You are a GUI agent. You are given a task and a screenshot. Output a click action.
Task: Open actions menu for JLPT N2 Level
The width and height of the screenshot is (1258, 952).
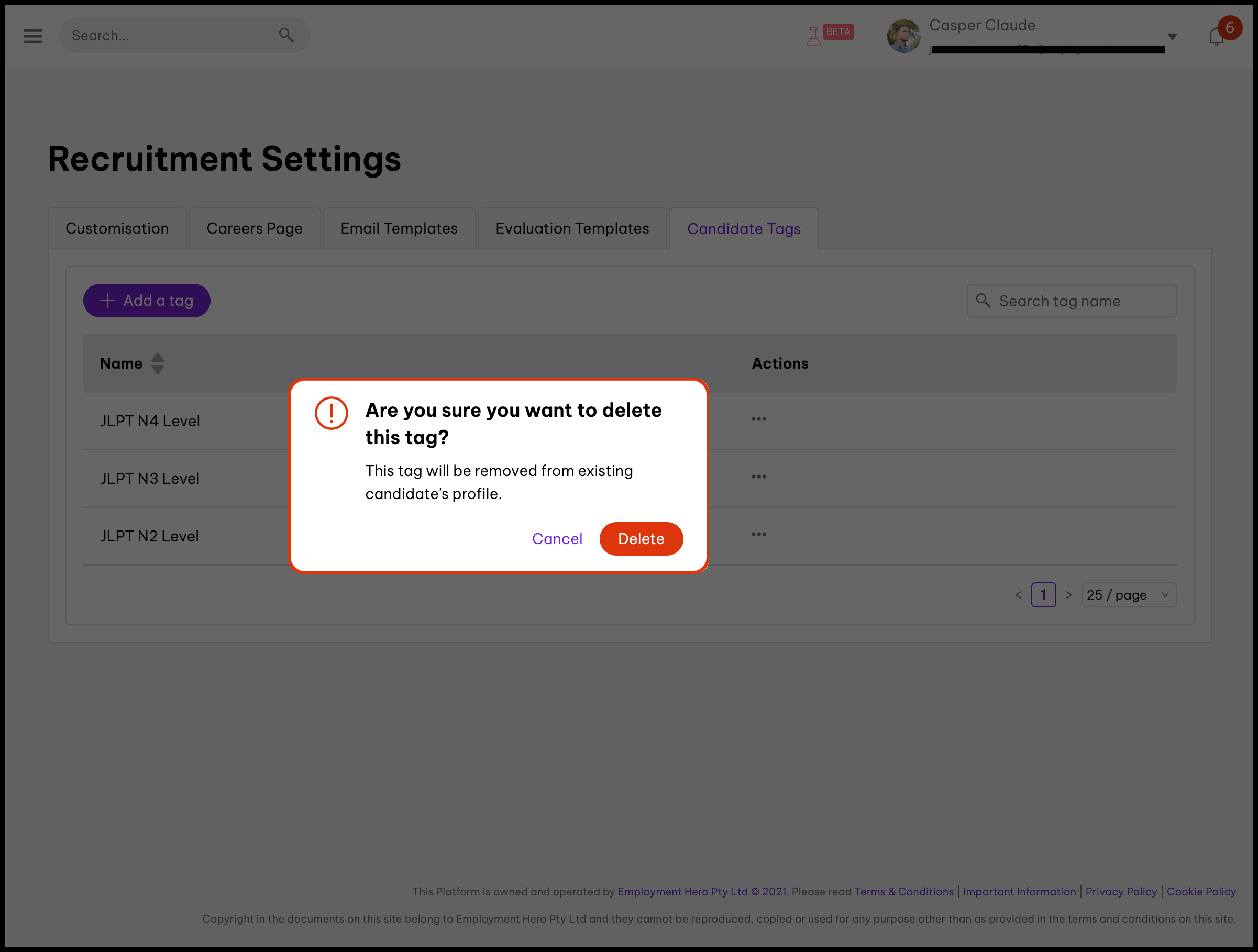pos(759,535)
